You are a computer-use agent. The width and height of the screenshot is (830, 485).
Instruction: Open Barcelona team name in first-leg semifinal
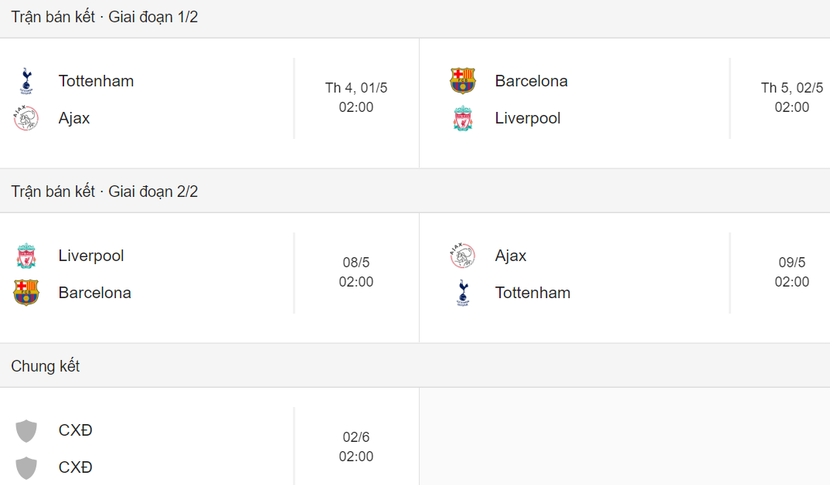(x=531, y=81)
